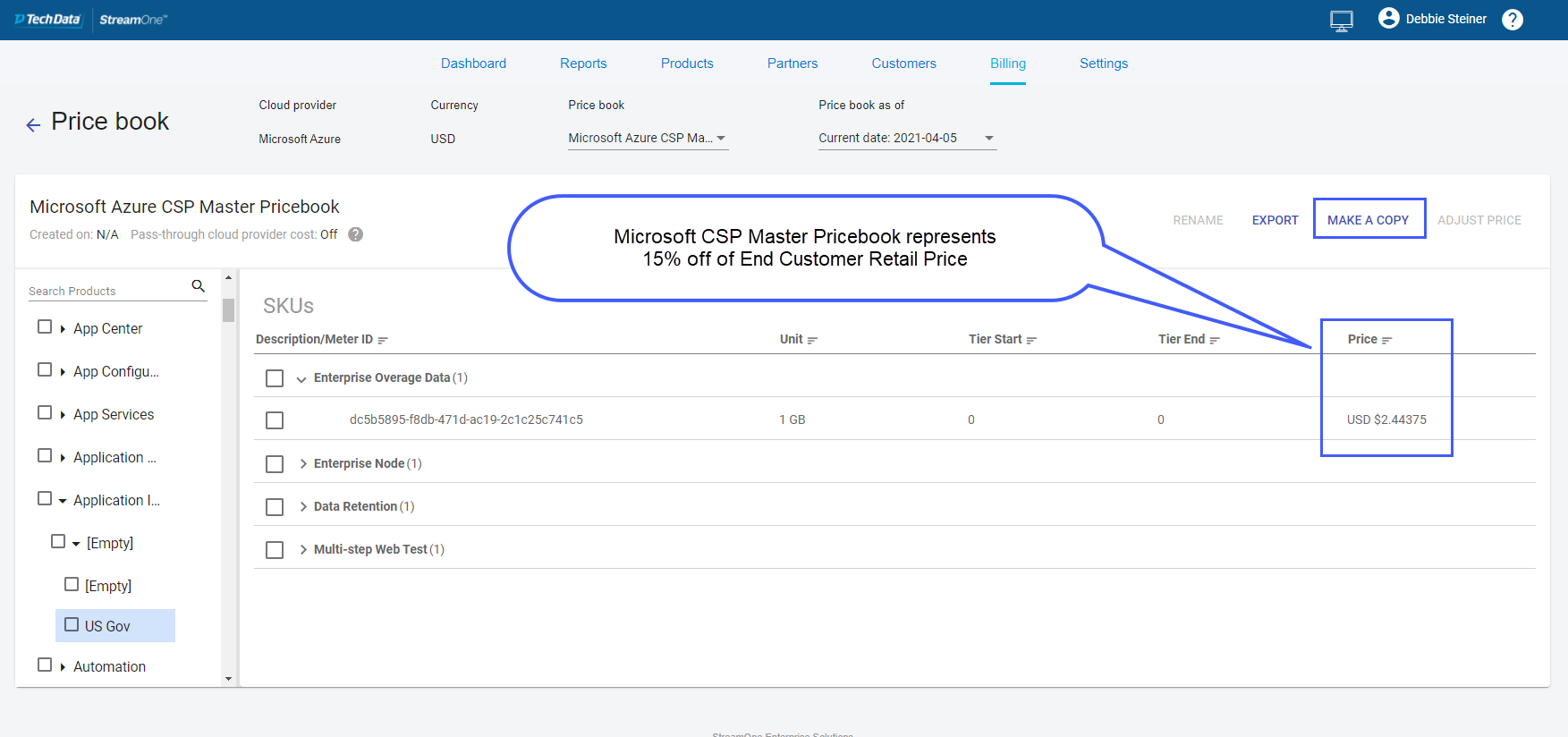Click the product tree scroll down arrow
Screen dimensions: 1568x737
pos(228,679)
